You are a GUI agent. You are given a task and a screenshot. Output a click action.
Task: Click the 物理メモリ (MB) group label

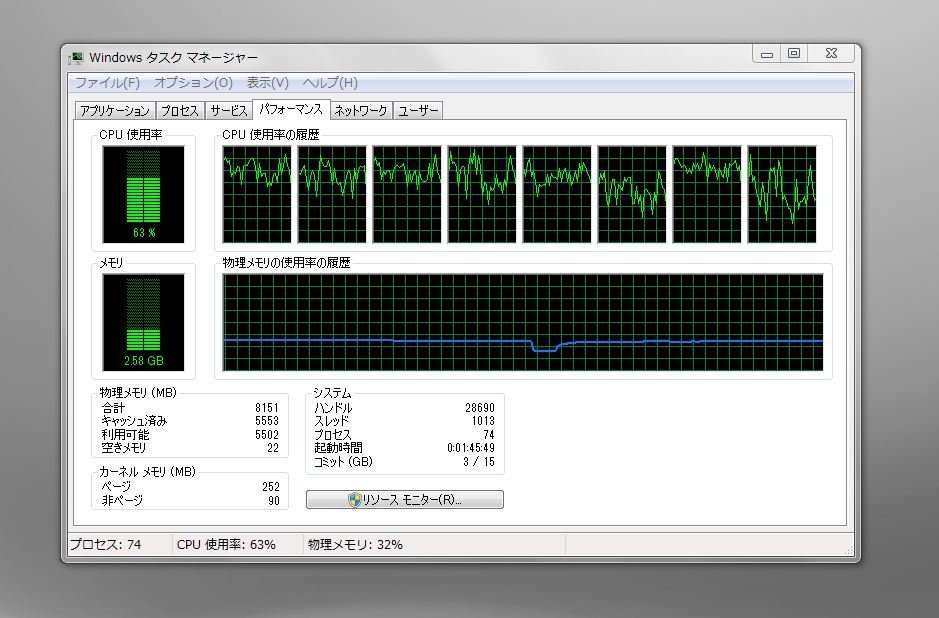[x=138, y=393]
